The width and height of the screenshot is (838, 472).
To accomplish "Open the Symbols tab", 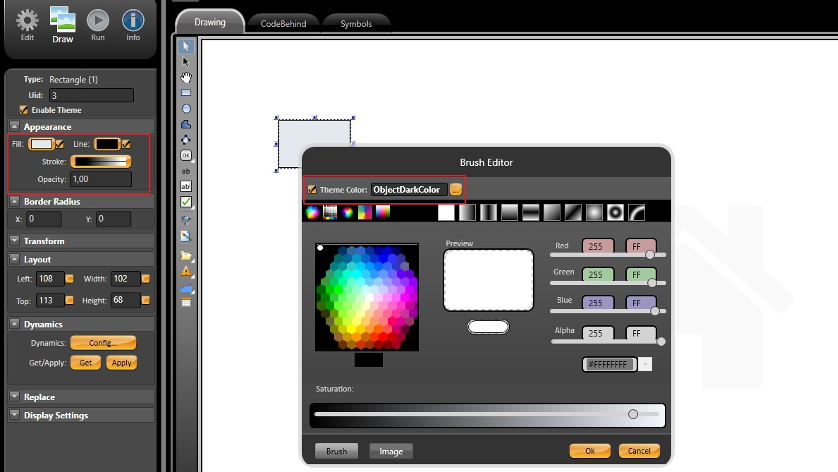I will pos(356,21).
